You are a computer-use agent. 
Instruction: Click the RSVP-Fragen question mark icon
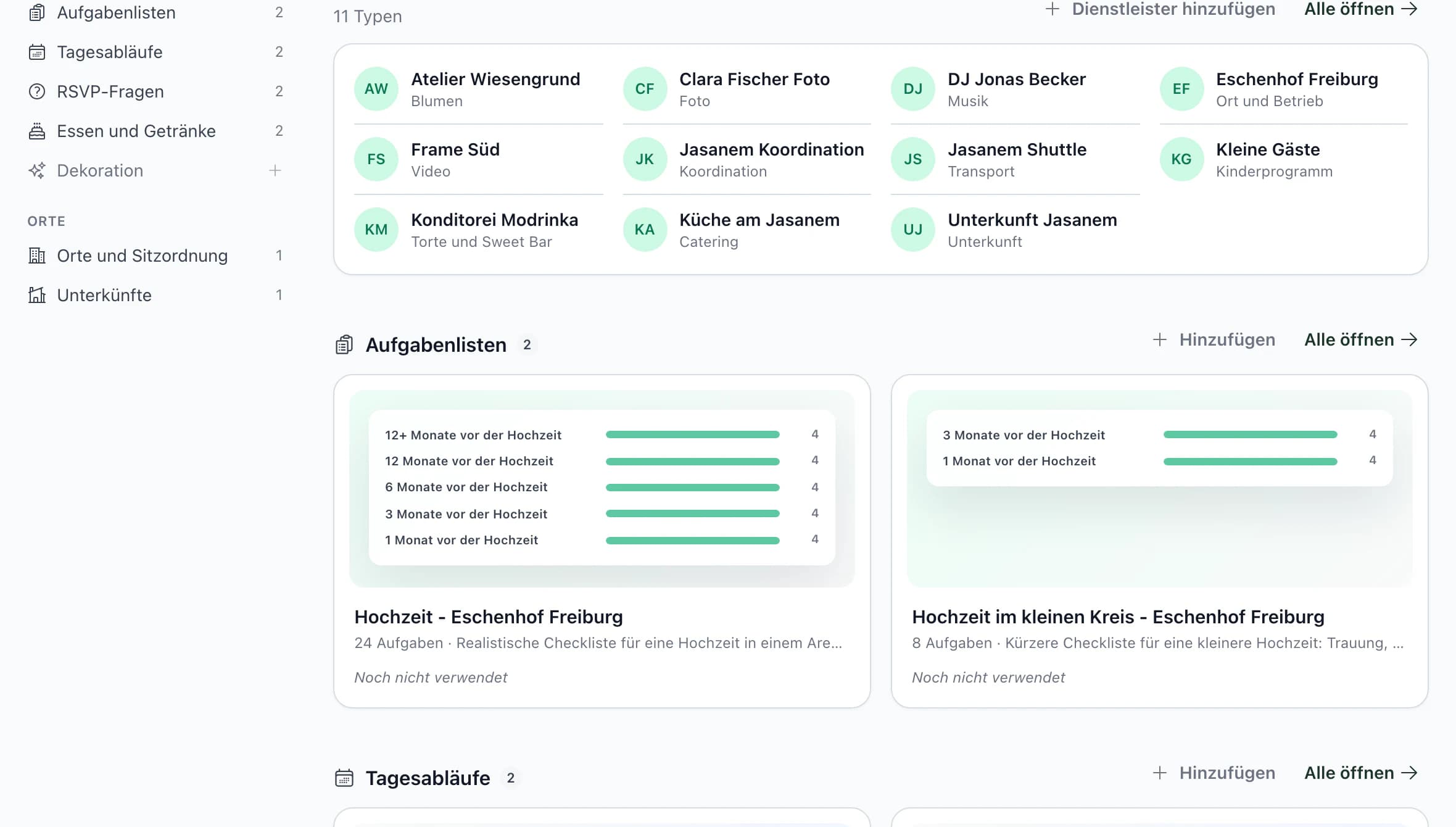coord(37,91)
